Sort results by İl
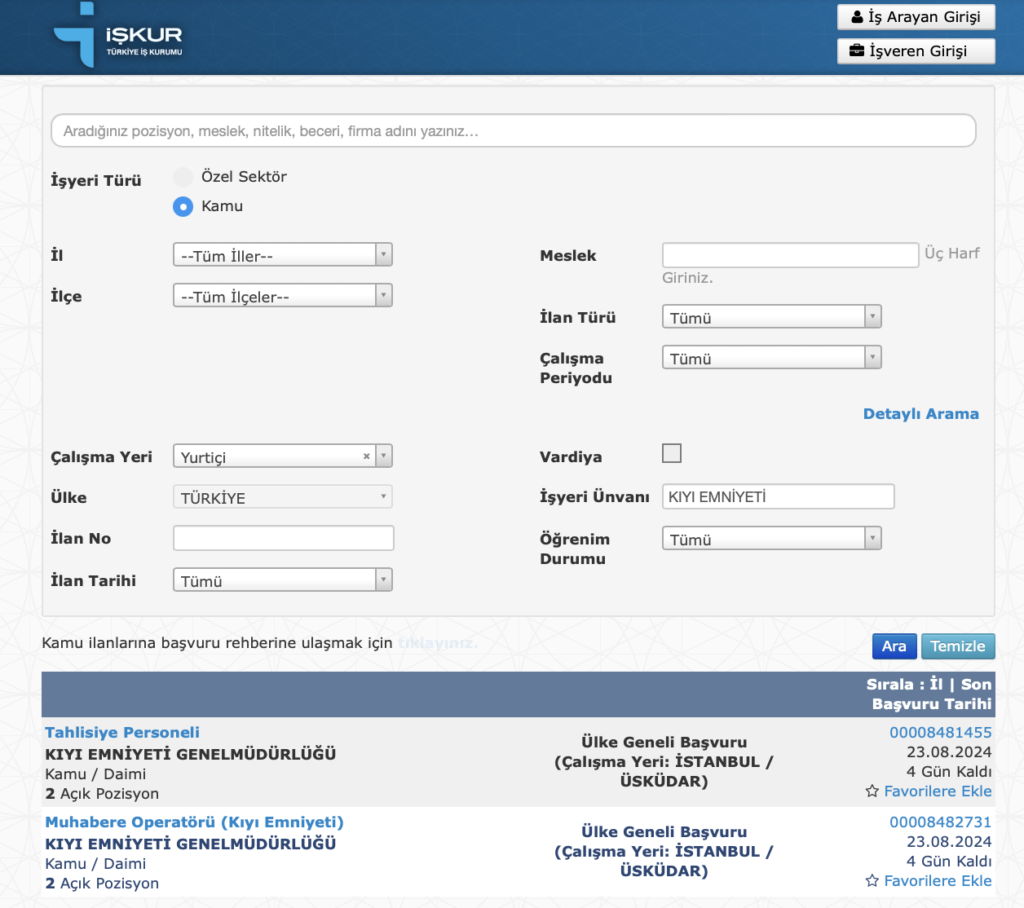Viewport: 1024px width, 908px height. tap(936, 684)
